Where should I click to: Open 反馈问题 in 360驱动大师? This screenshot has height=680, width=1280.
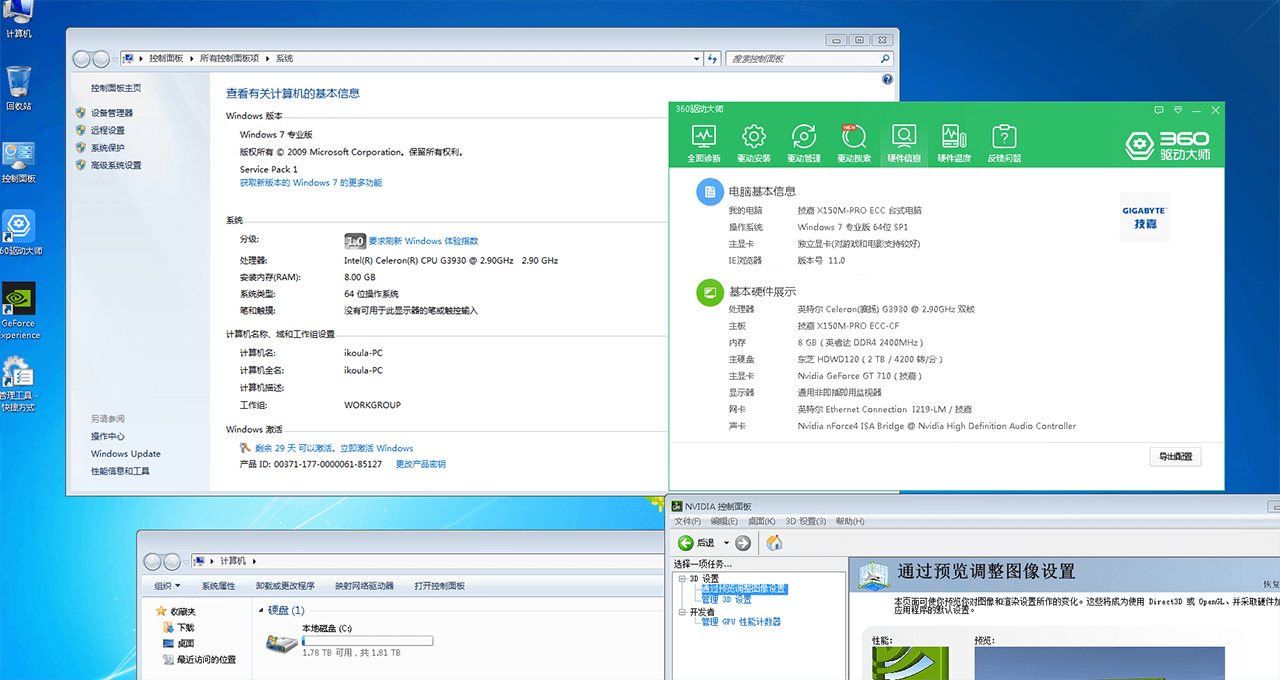1004,144
